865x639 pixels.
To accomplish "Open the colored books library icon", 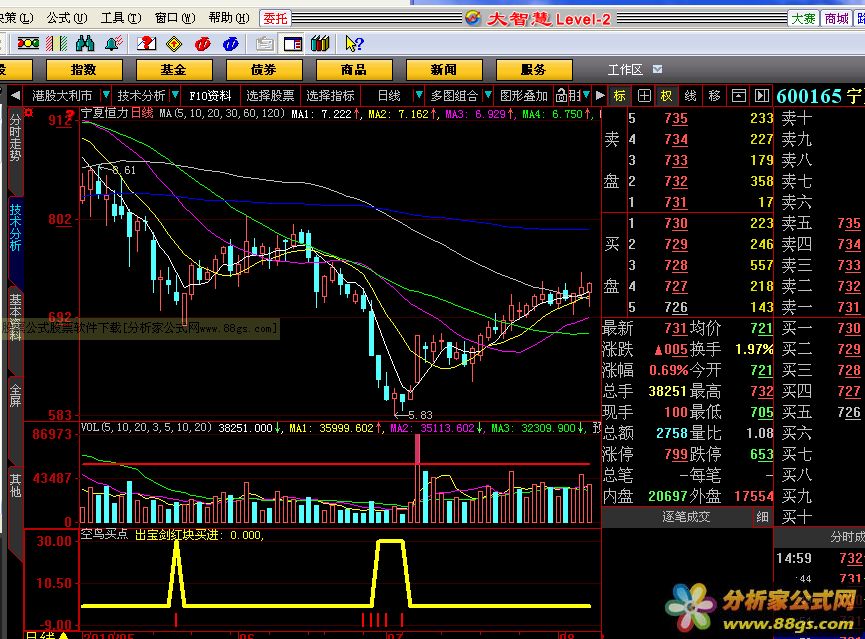I will [321, 44].
